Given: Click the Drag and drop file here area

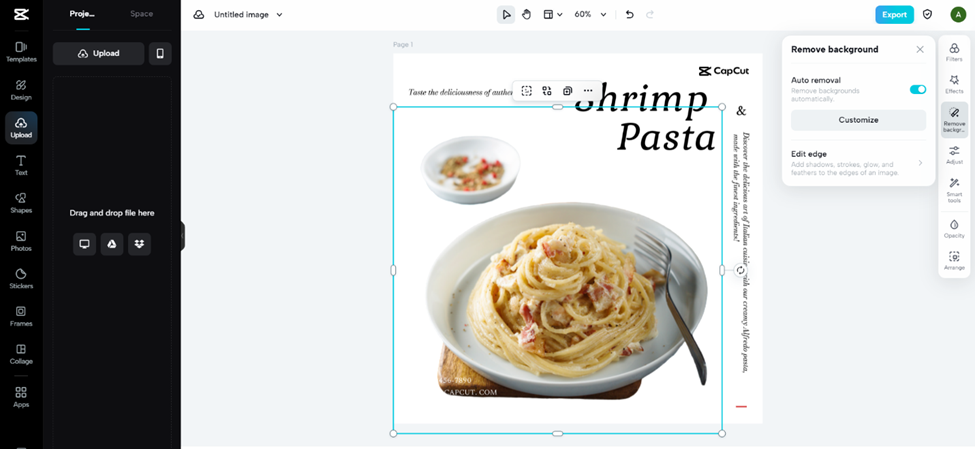Looking at the screenshot, I should click(112, 213).
